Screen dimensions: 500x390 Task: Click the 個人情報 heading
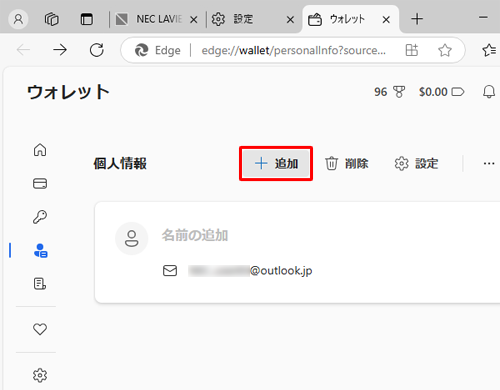tap(120, 163)
